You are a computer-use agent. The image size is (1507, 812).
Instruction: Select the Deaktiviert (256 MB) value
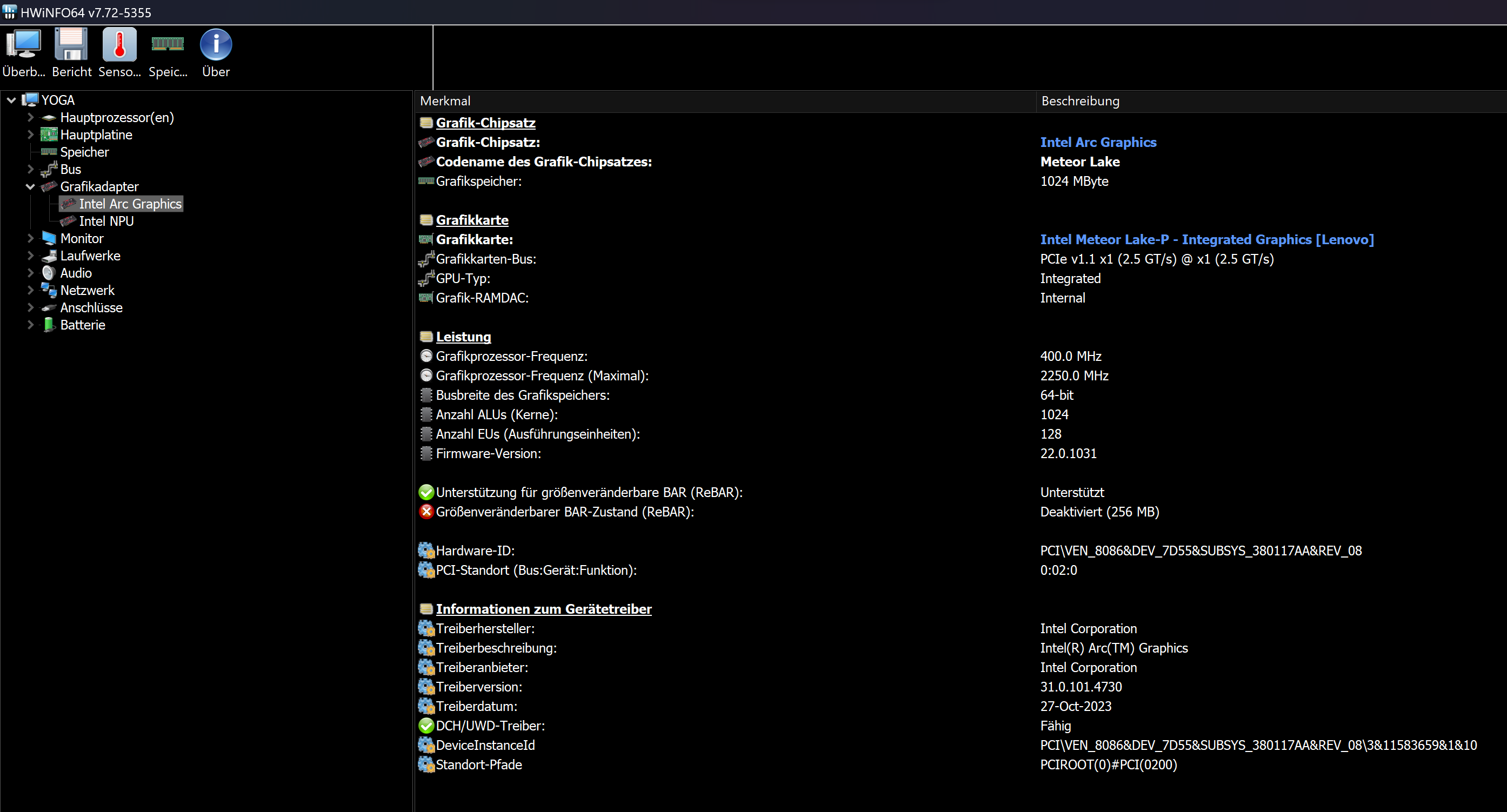(x=1100, y=512)
